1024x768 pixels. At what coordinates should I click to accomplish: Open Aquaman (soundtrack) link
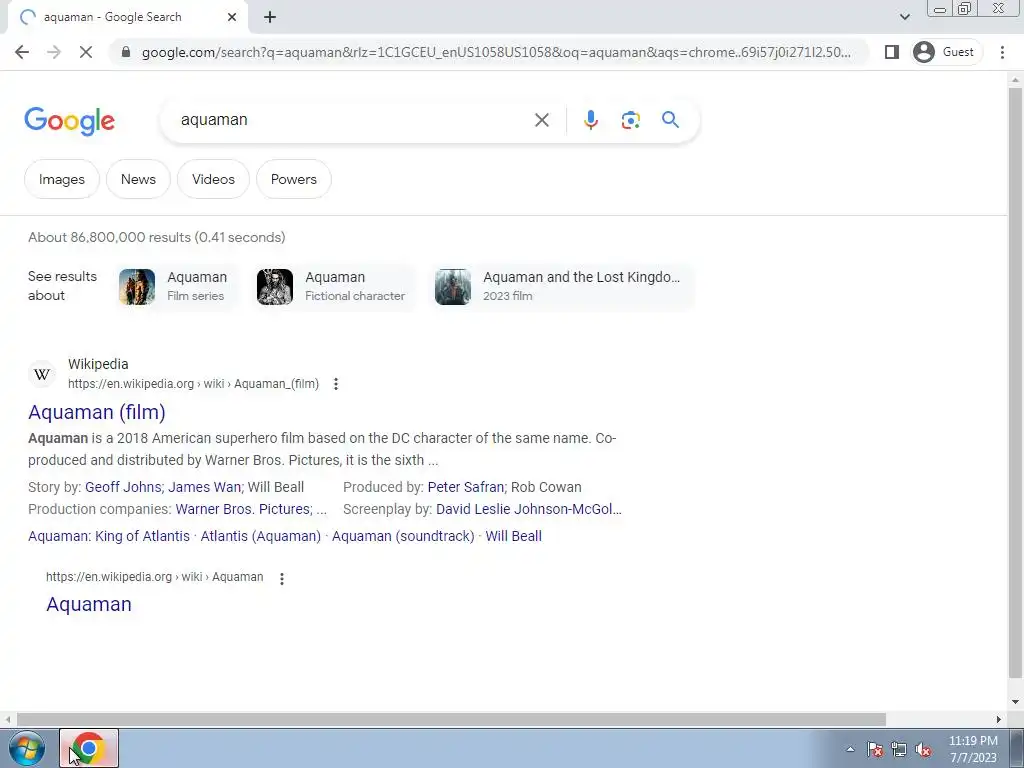pos(403,536)
